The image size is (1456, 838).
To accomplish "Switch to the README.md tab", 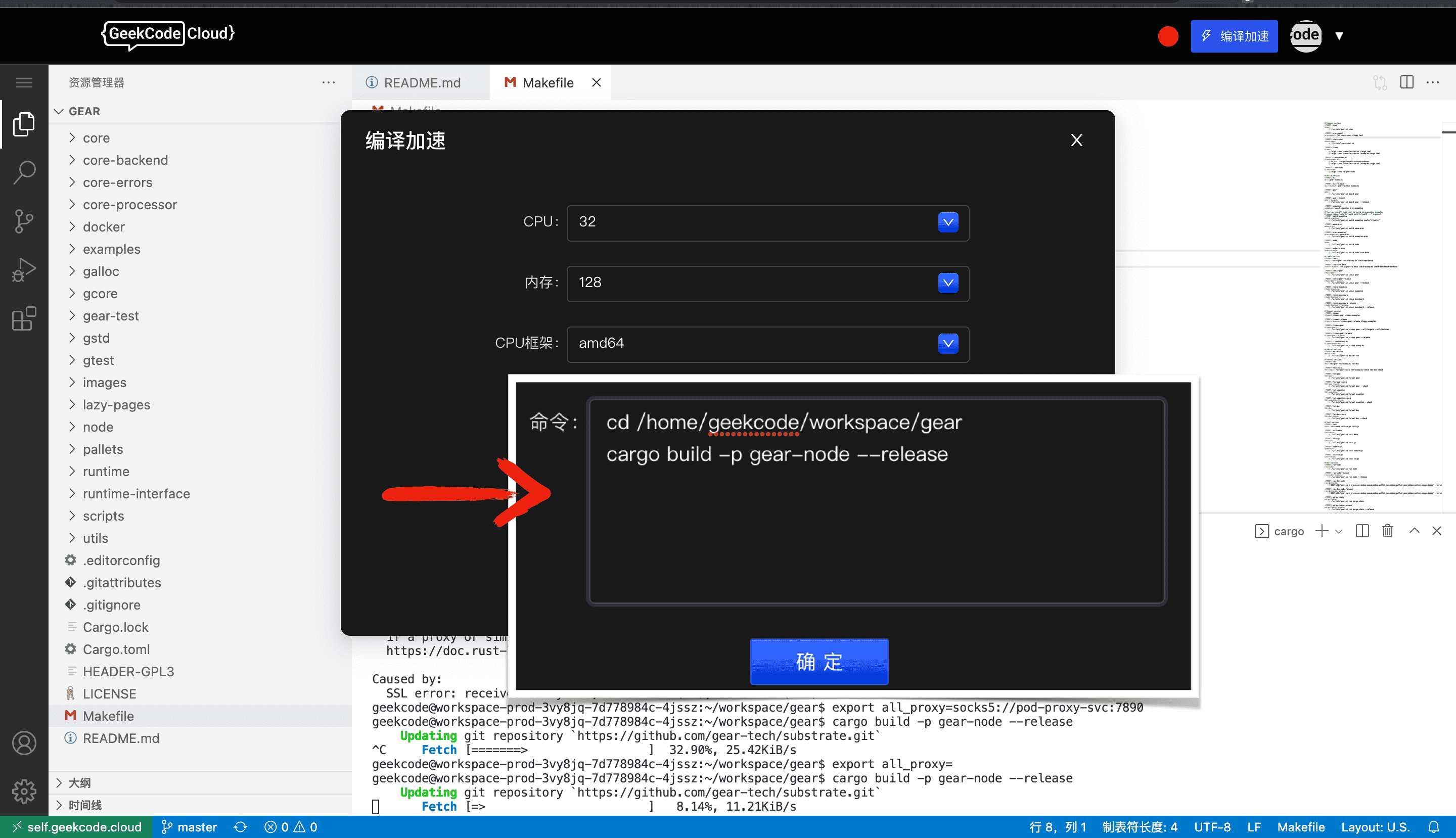I will click(422, 82).
